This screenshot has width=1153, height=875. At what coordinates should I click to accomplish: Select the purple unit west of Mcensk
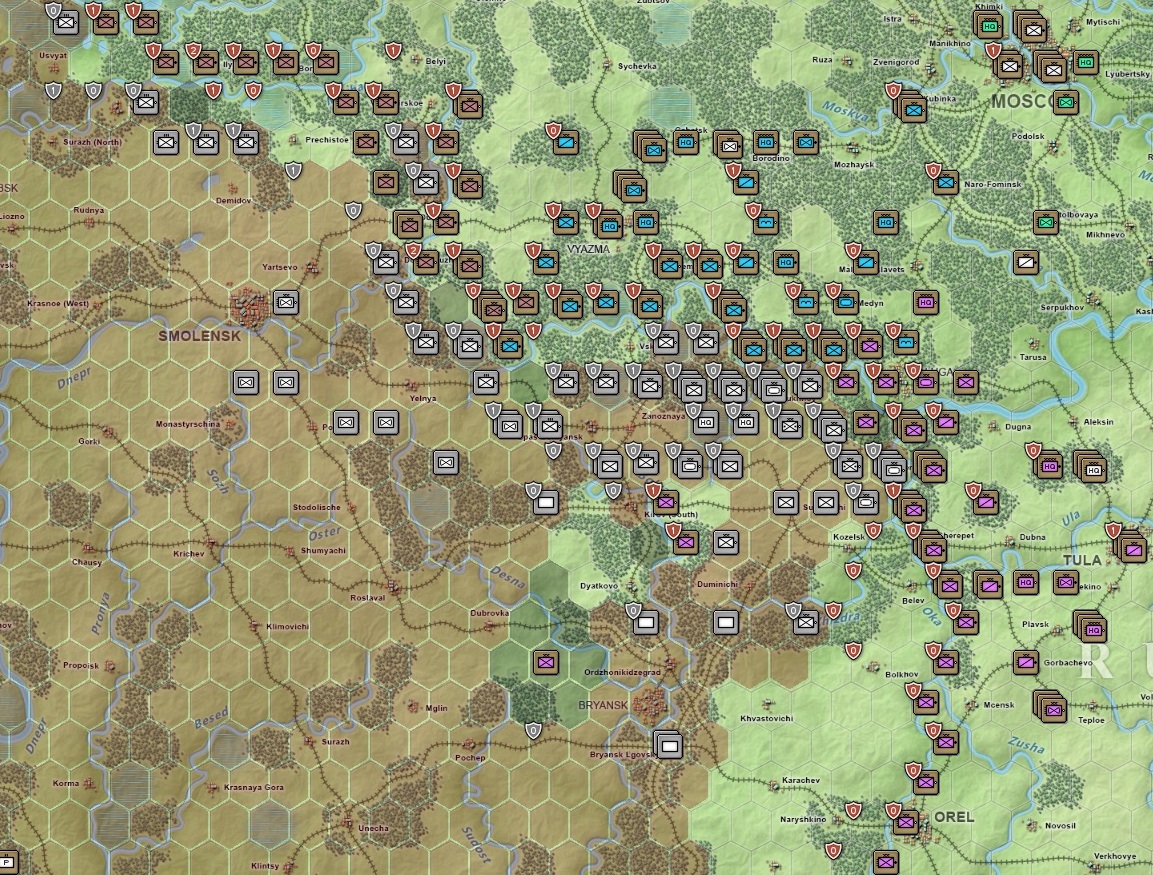(x=926, y=703)
